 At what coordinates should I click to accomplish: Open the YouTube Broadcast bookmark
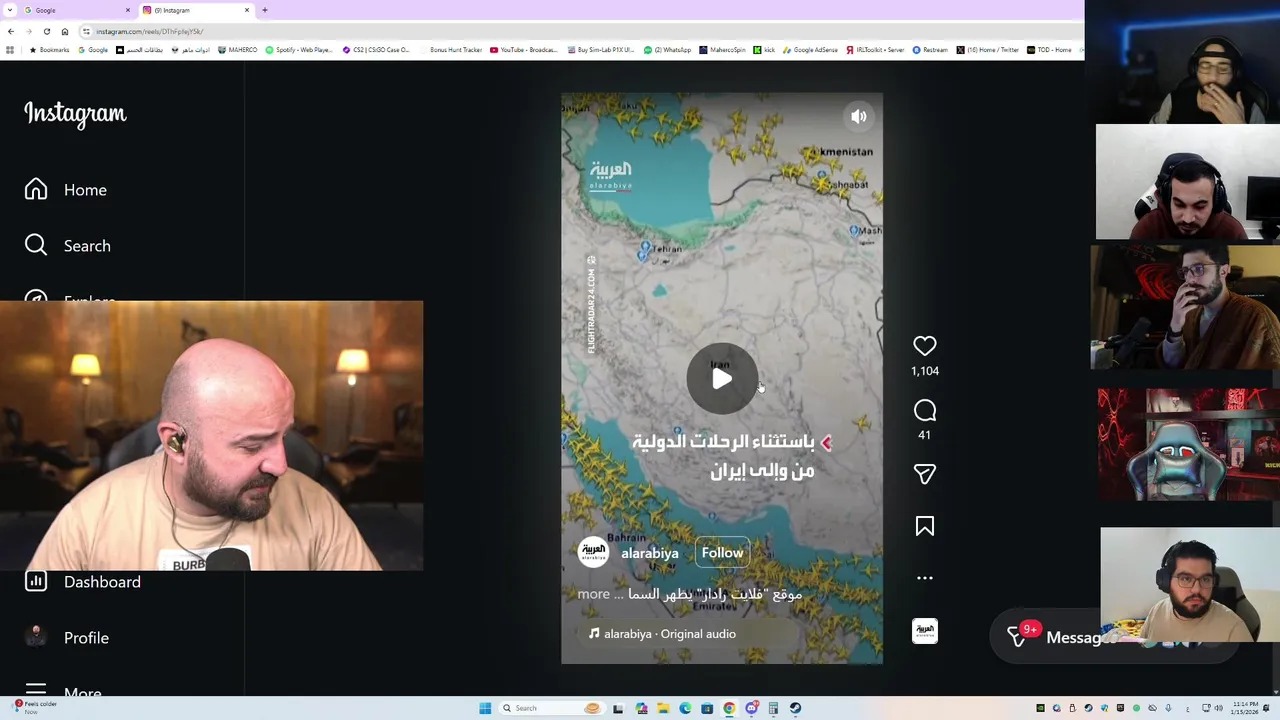pos(524,50)
